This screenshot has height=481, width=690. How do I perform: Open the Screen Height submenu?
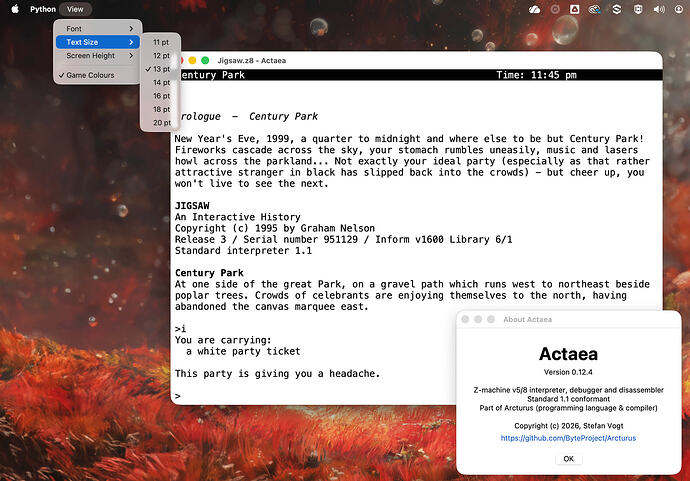pyautogui.click(x=98, y=55)
